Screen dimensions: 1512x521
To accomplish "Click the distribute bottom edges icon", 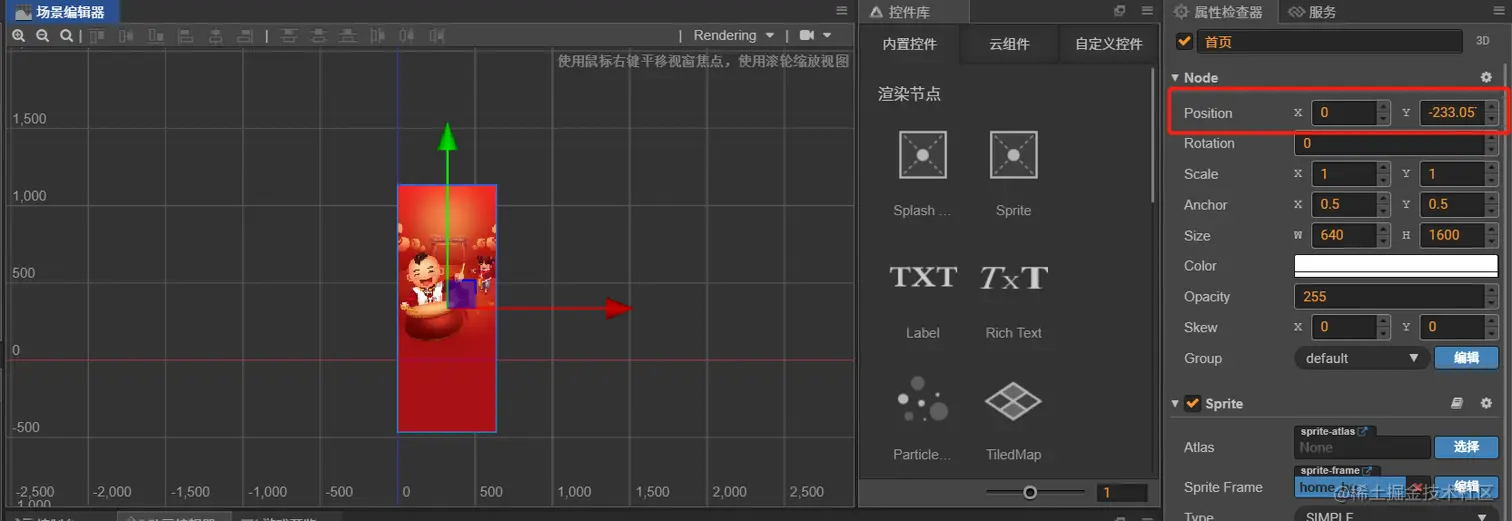I will [x=348, y=35].
